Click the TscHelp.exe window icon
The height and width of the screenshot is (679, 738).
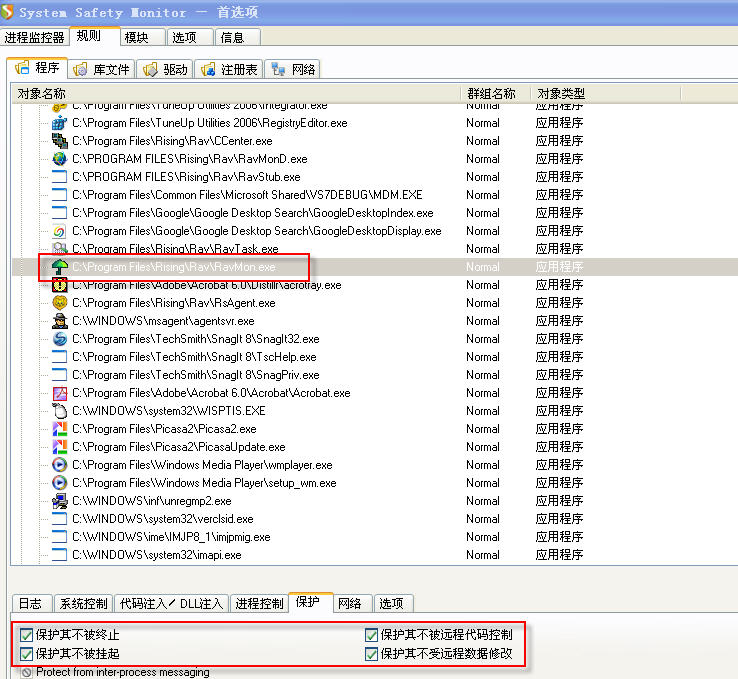point(59,357)
